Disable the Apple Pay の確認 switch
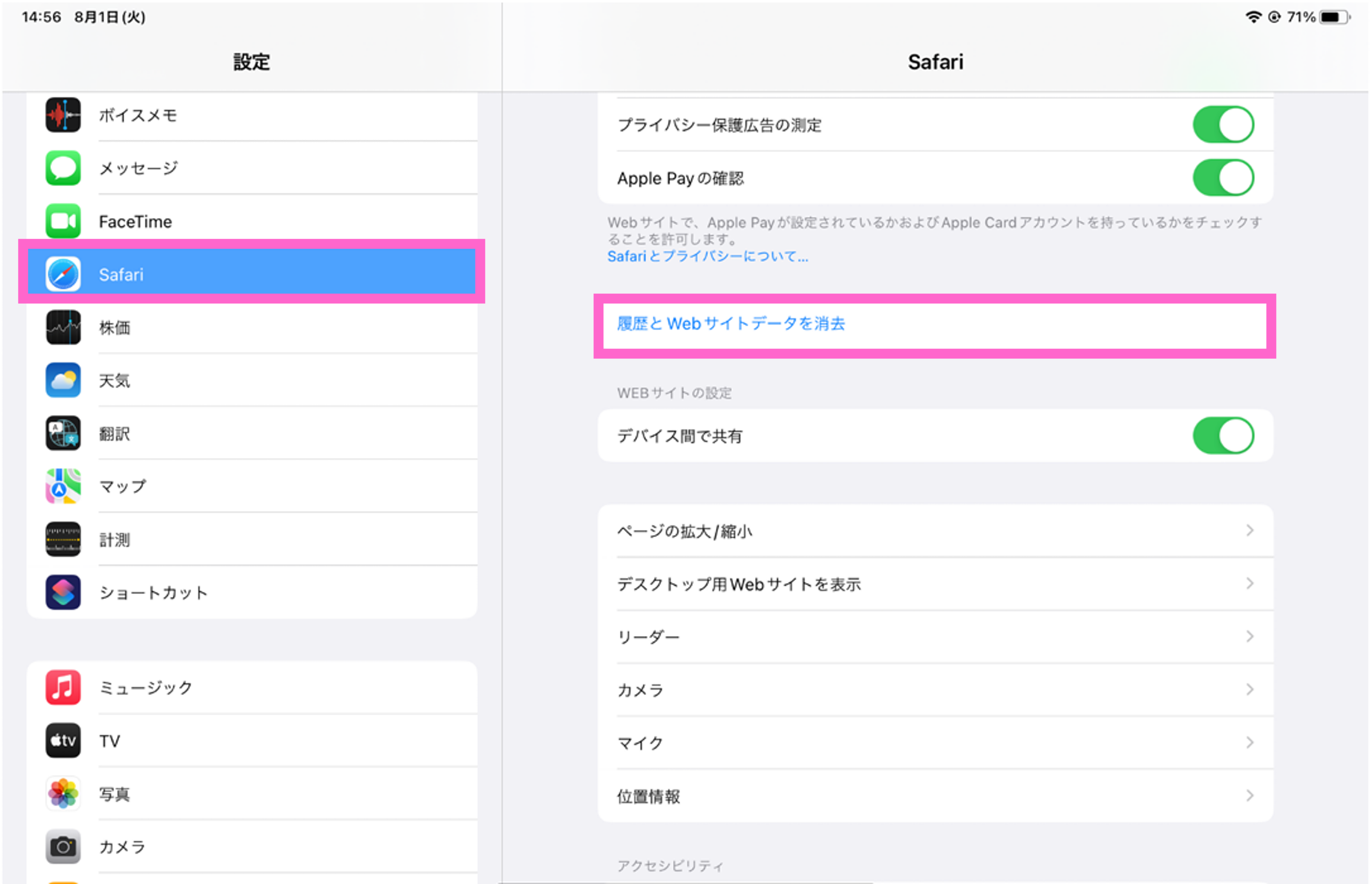 coord(1223,178)
